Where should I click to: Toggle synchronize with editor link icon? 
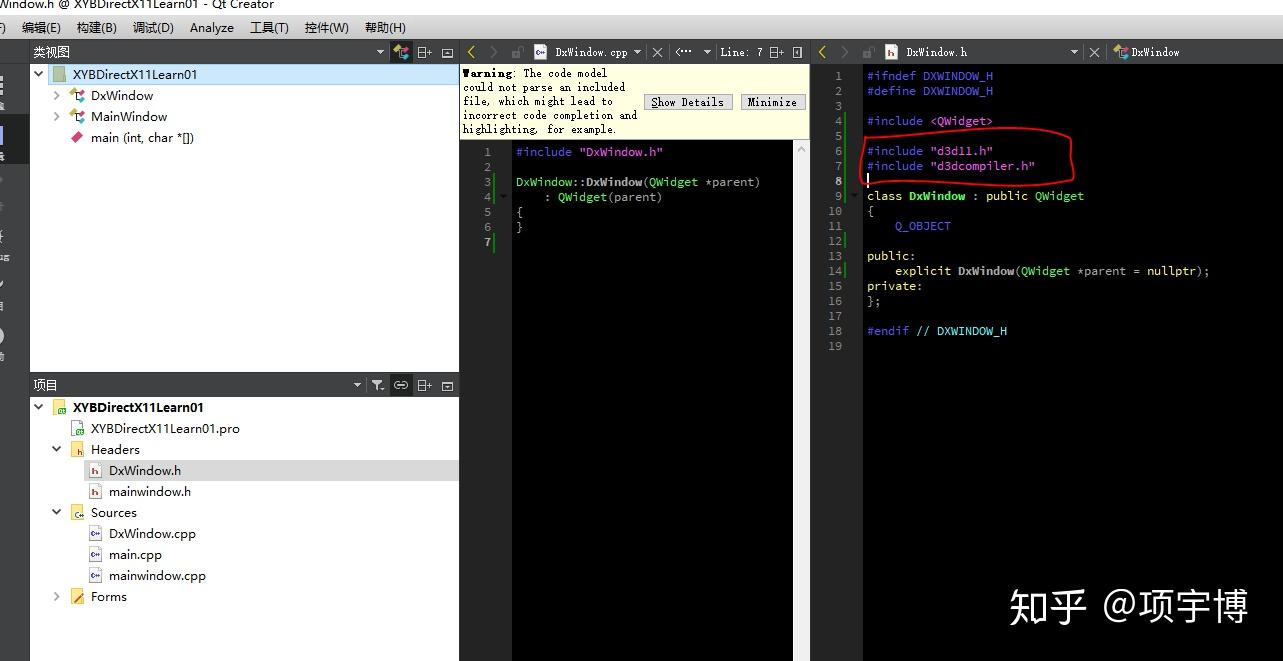tap(401, 385)
